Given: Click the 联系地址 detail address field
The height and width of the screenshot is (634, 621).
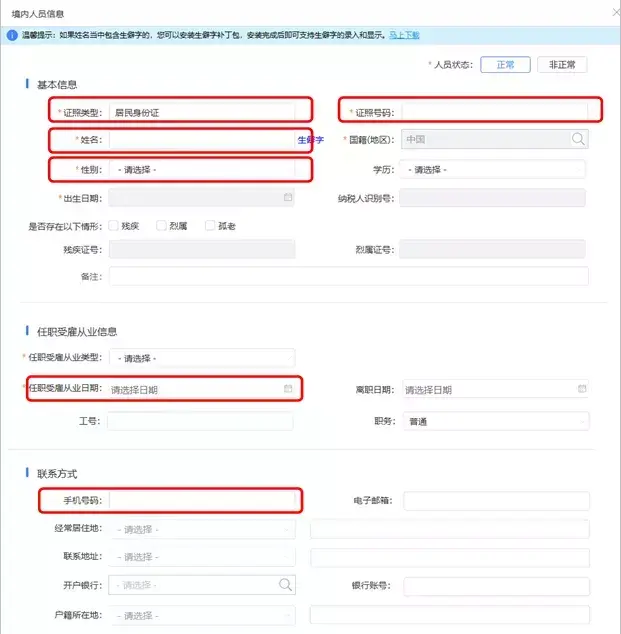Looking at the screenshot, I should pos(450,557).
